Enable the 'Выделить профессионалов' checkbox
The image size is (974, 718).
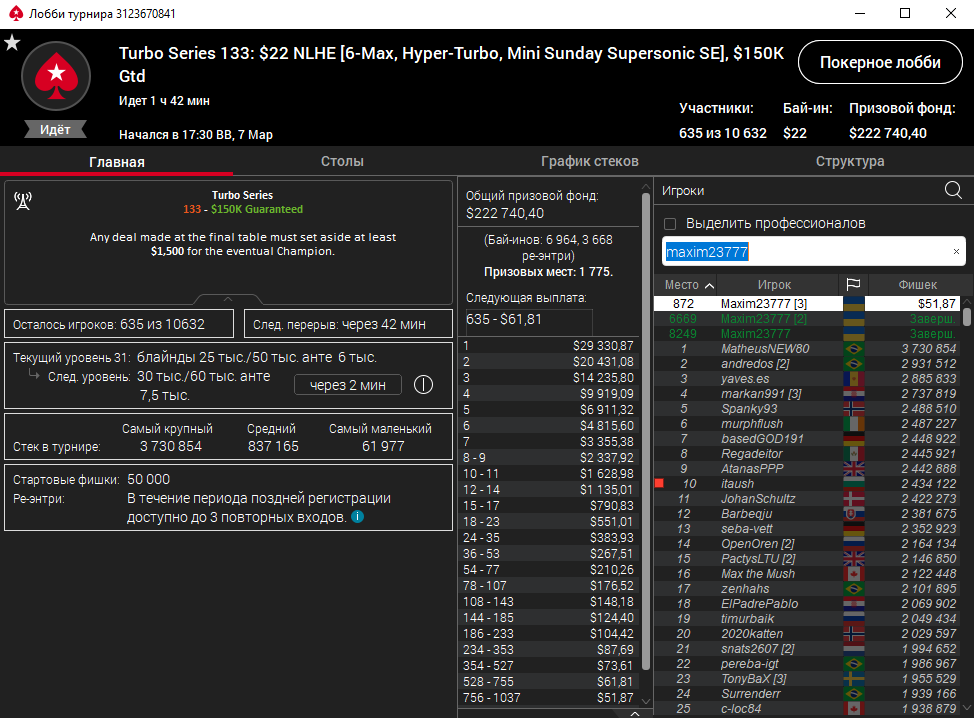(x=670, y=224)
